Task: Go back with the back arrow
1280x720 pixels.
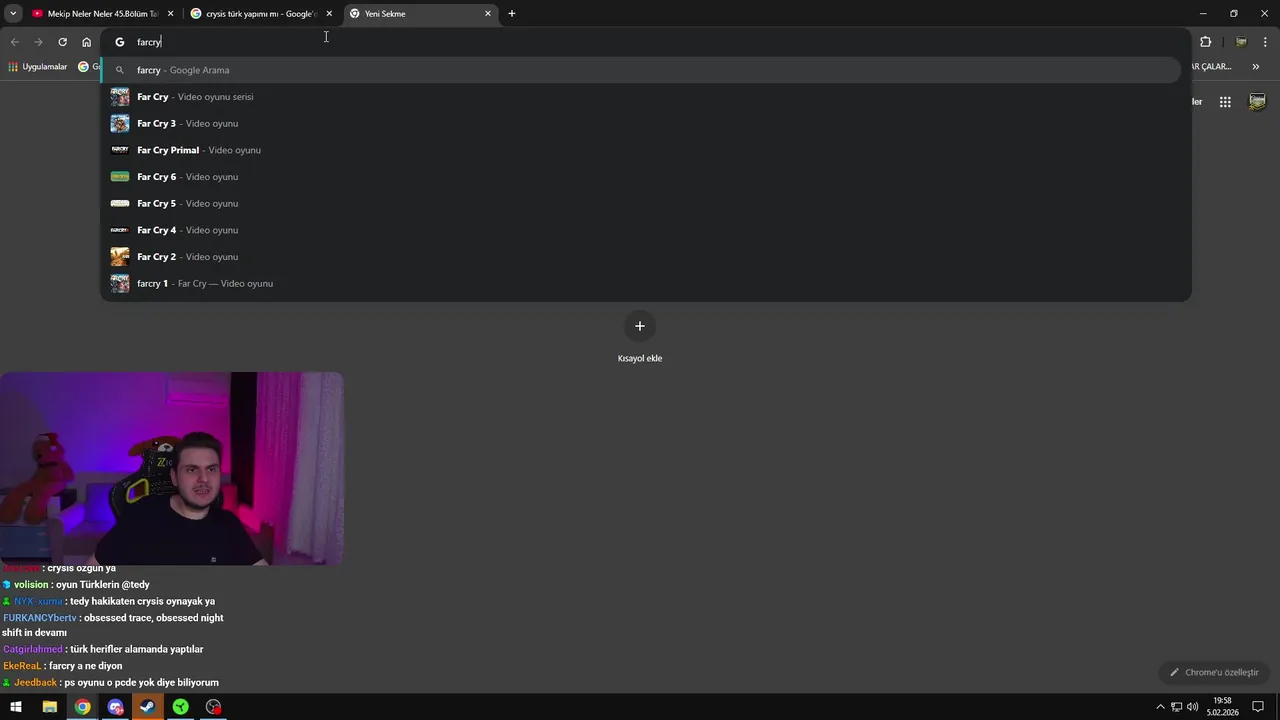Action: [x=14, y=42]
